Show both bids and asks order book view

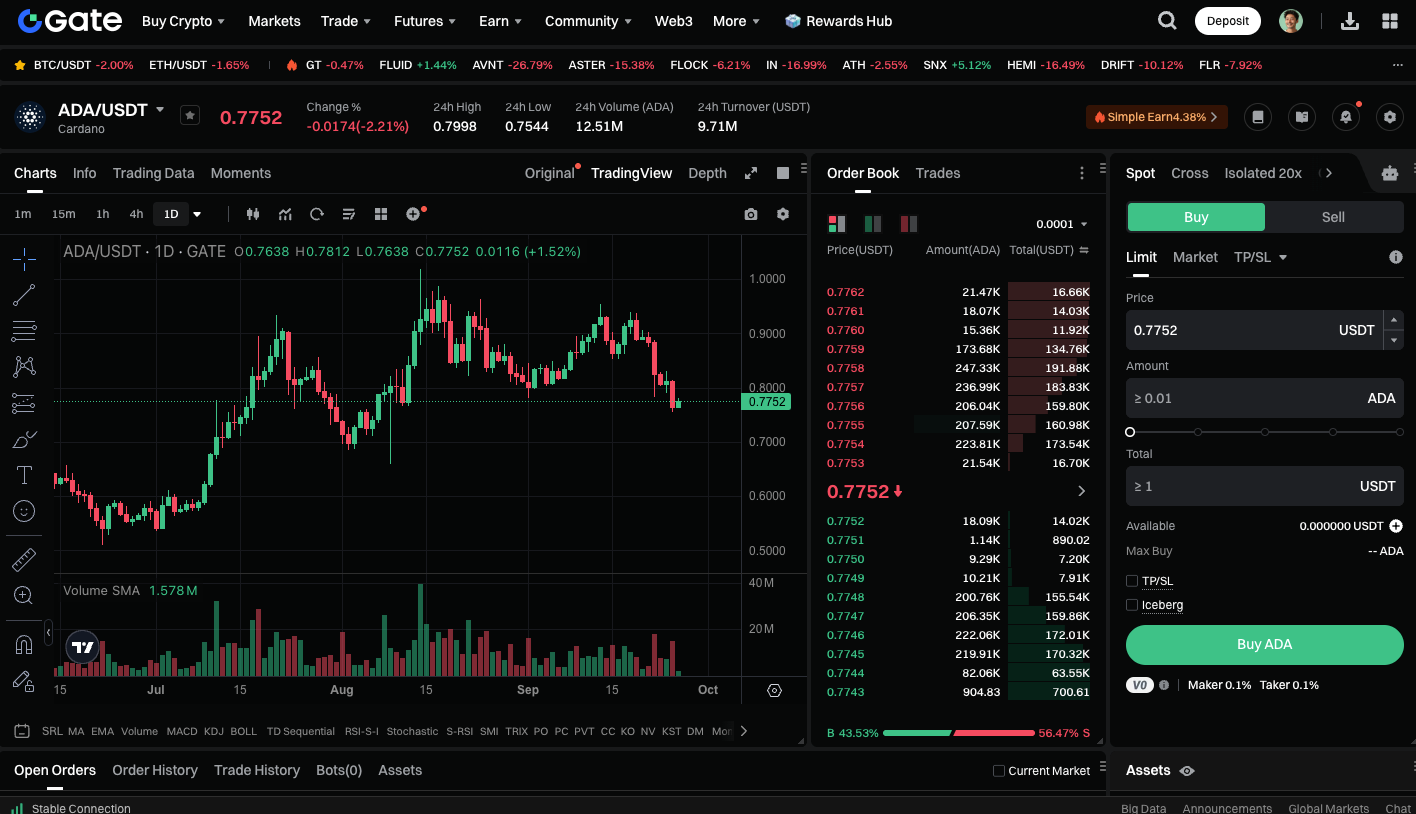tap(837, 224)
